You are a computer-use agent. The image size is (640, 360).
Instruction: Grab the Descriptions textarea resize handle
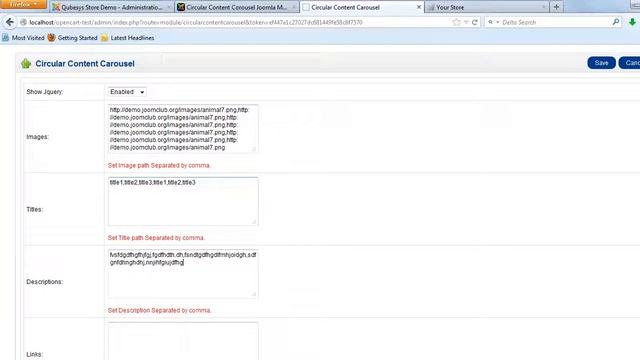254,294
